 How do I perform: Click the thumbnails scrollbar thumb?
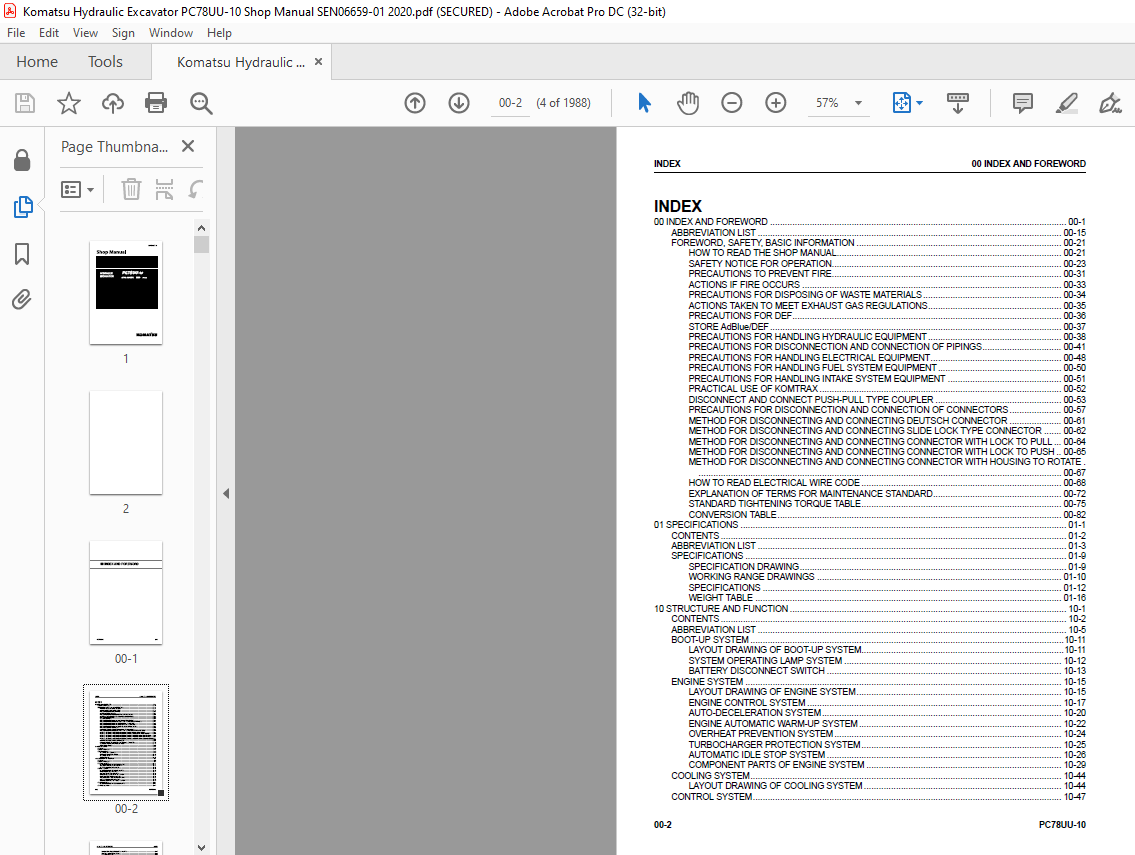click(x=201, y=244)
